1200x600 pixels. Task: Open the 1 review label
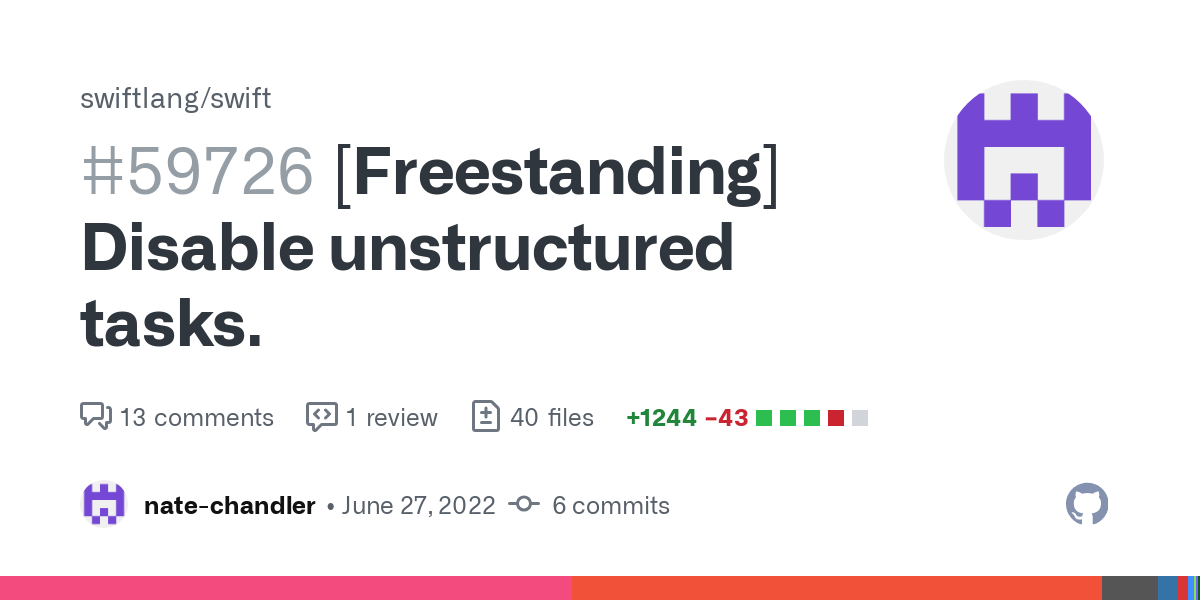click(x=391, y=417)
